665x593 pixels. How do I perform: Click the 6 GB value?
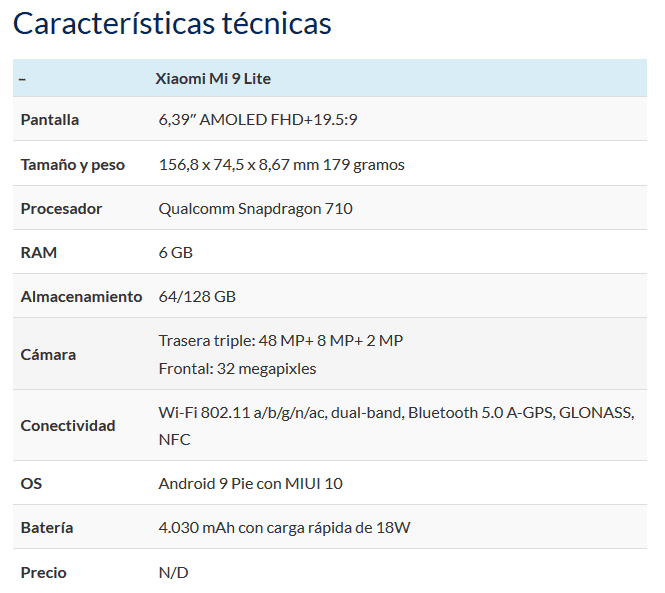tap(176, 253)
